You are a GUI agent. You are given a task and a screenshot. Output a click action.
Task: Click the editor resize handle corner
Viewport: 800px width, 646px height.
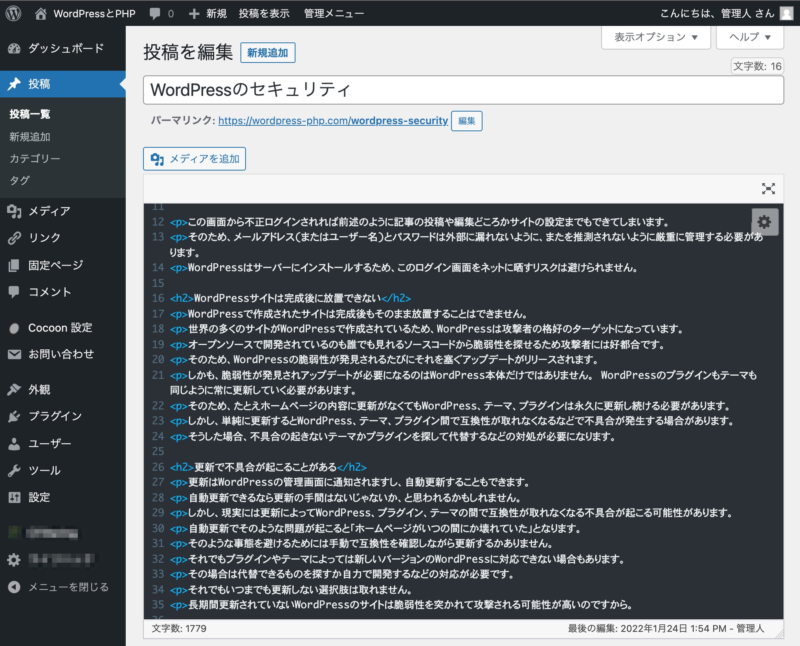[x=779, y=633]
